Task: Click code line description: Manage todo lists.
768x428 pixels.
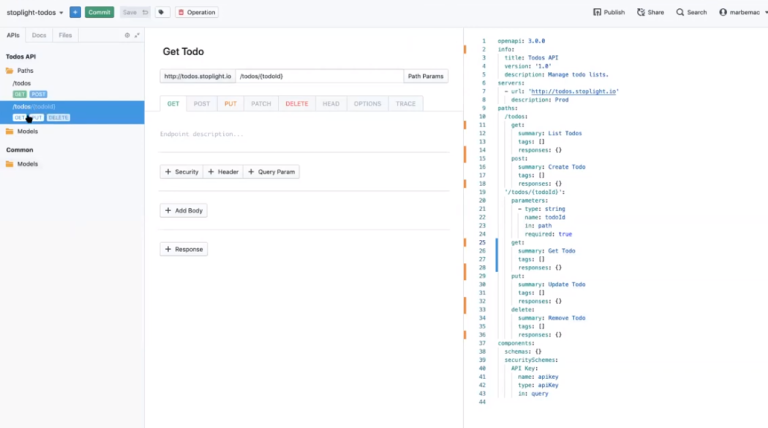Action: pyautogui.click(x=556, y=75)
